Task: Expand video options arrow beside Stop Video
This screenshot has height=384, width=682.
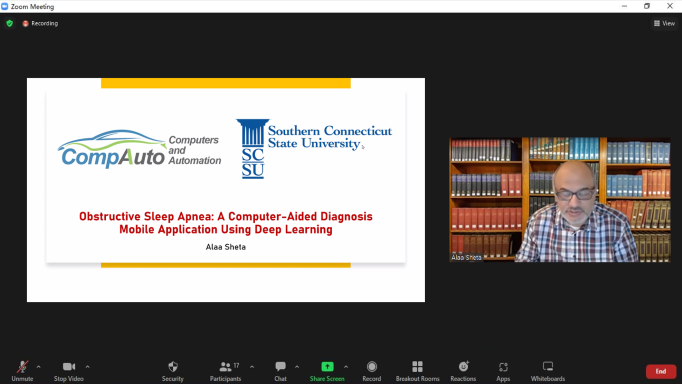Action: click(87, 367)
